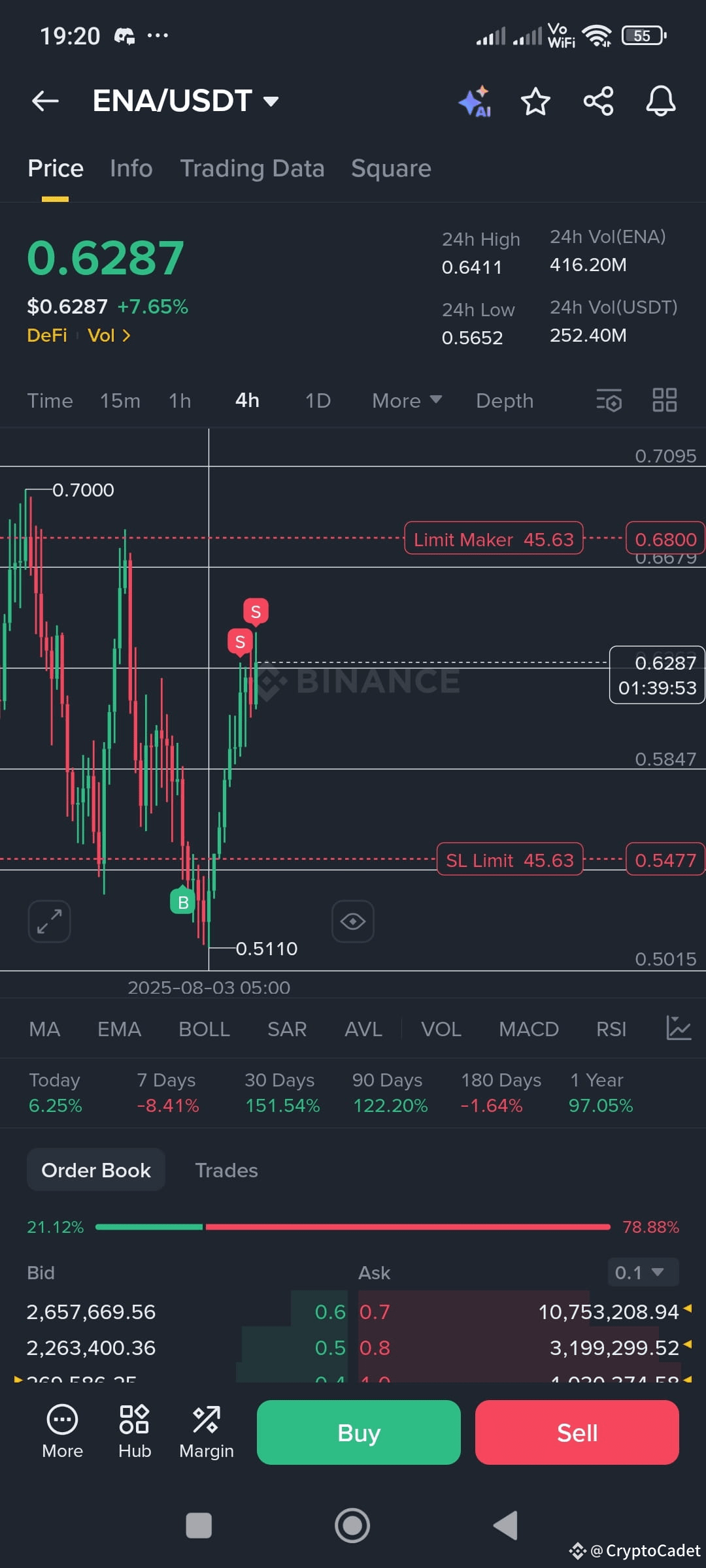Open the Square tab
Viewport: 706px width, 1568px height.
391,169
